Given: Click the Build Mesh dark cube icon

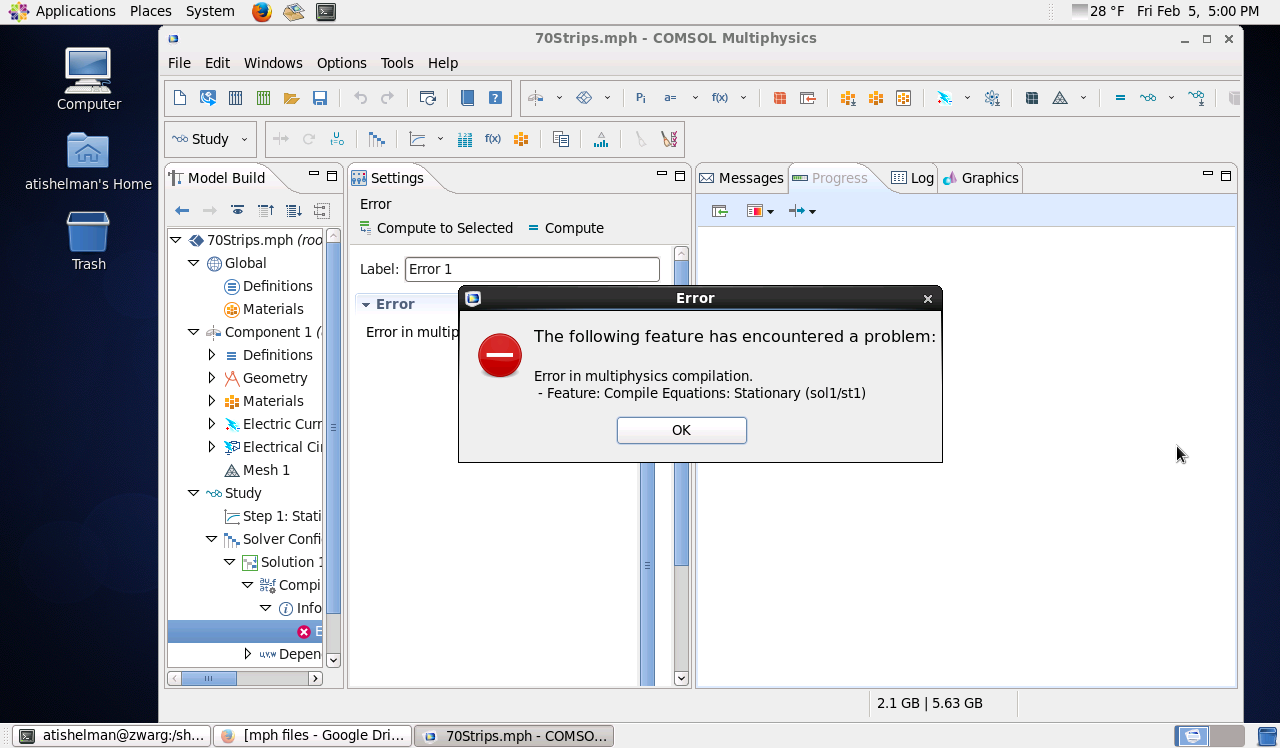Looking at the screenshot, I should pyautogui.click(x=1032, y=98).
